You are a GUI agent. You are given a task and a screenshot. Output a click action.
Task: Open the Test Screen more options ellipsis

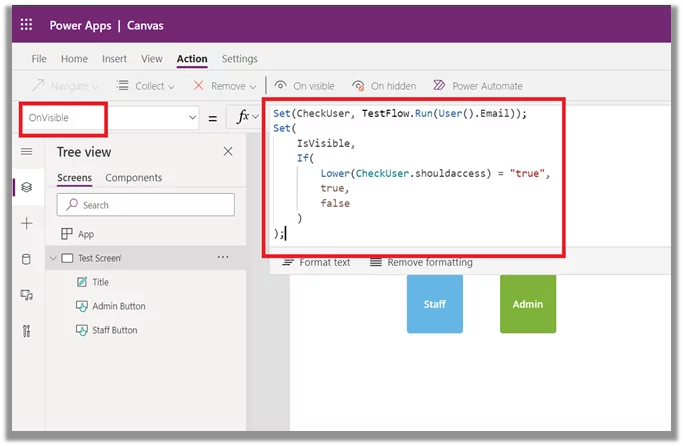pyautogui.click(x=223, y=257)
